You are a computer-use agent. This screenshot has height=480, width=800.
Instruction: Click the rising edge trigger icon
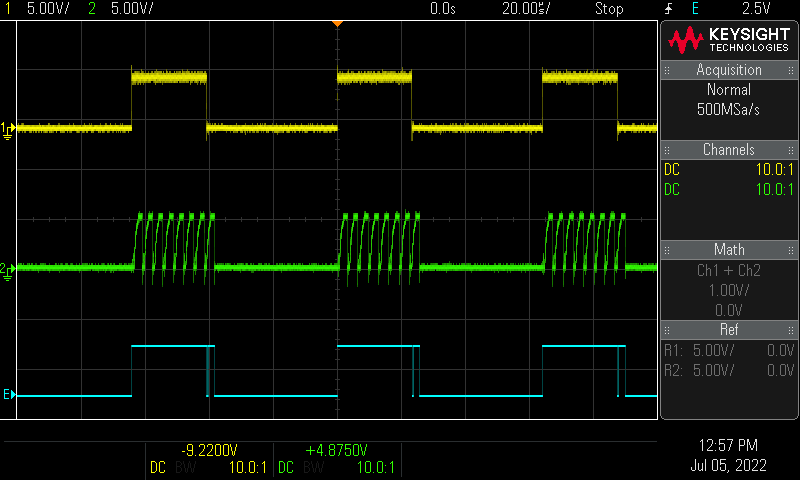[x=668, y=9]
